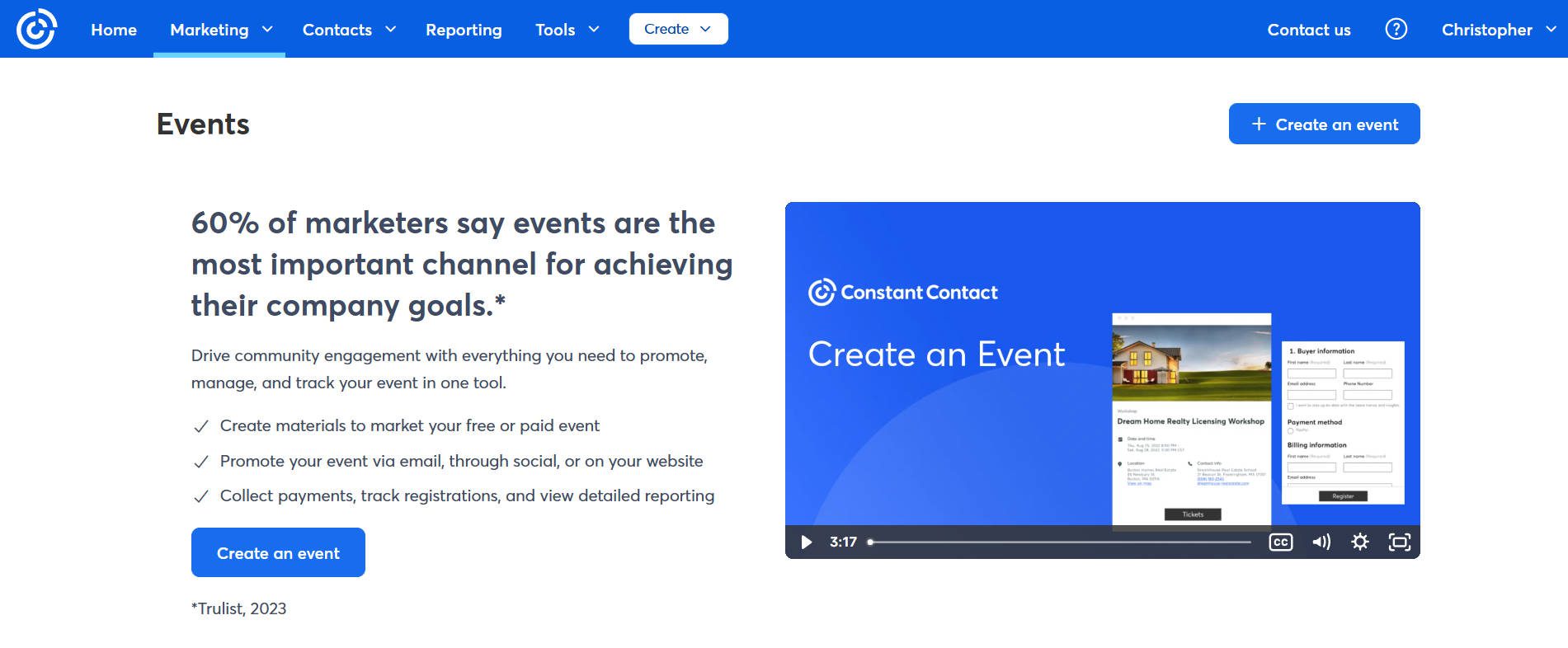Expand the Marketing chevron
This screenshot has height=648, width=1568.
pos(267,29)
